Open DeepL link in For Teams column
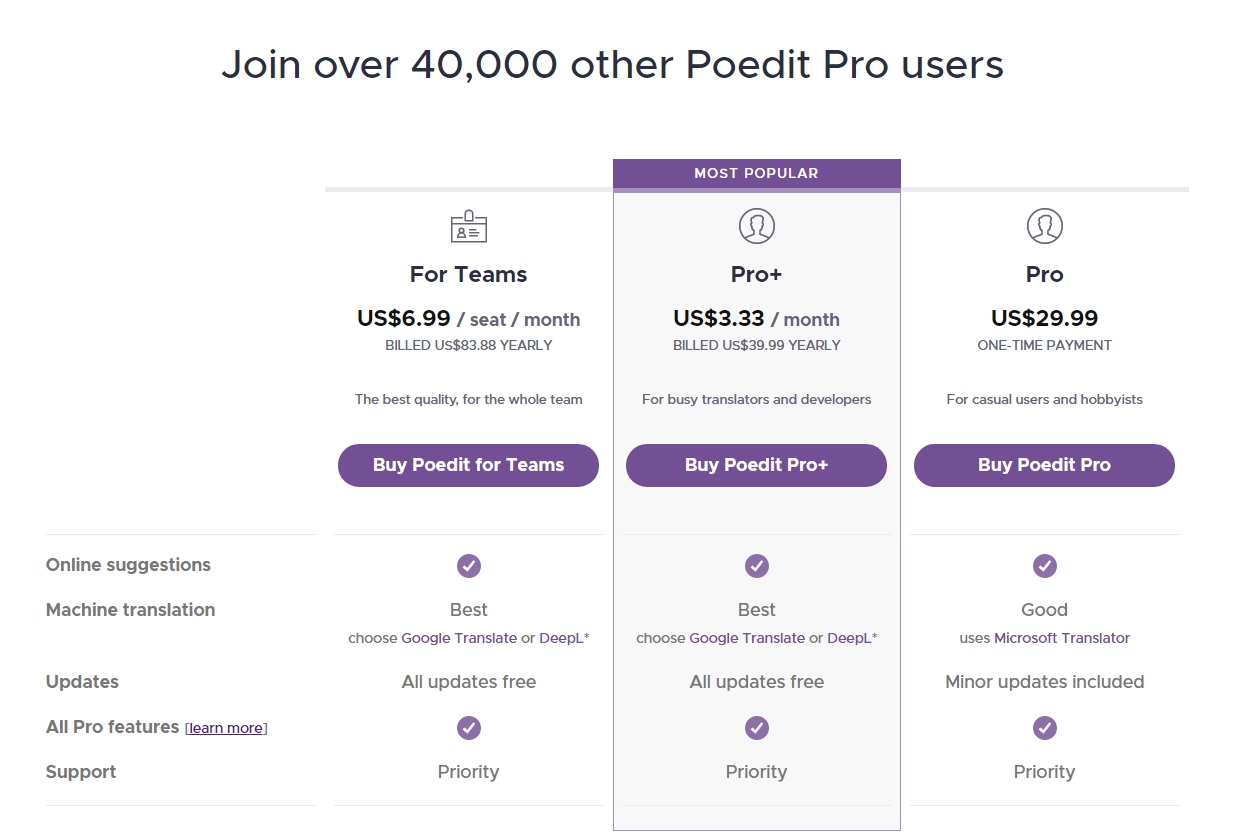Image resolution: width=1250 pixels, height=834 pixels. point(561,638)
